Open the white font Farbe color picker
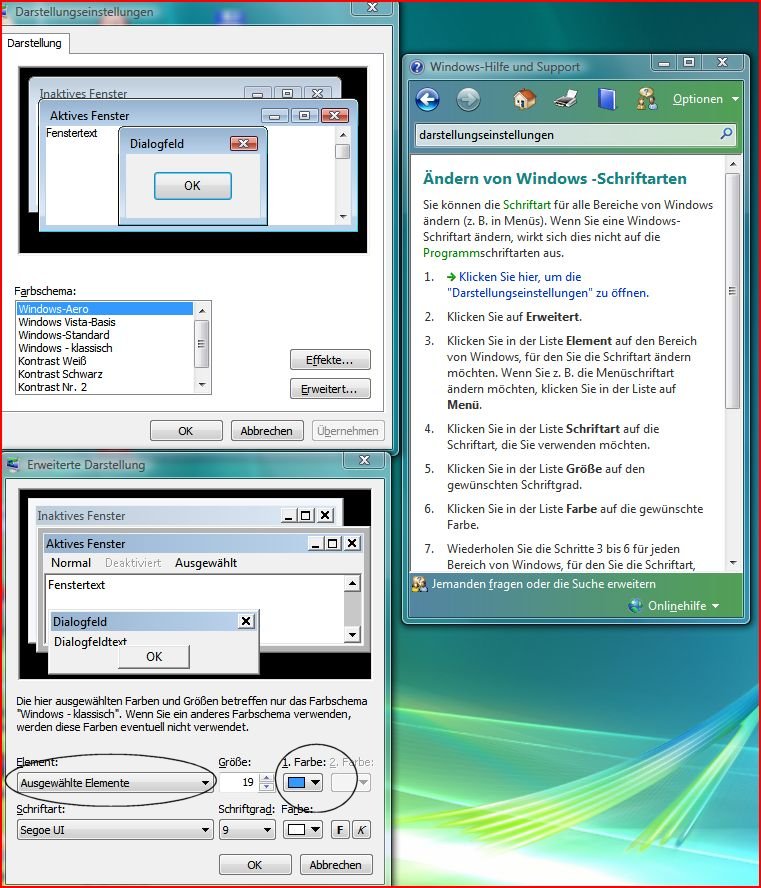Viewport: 761px width, 888px height. [303, 830]
